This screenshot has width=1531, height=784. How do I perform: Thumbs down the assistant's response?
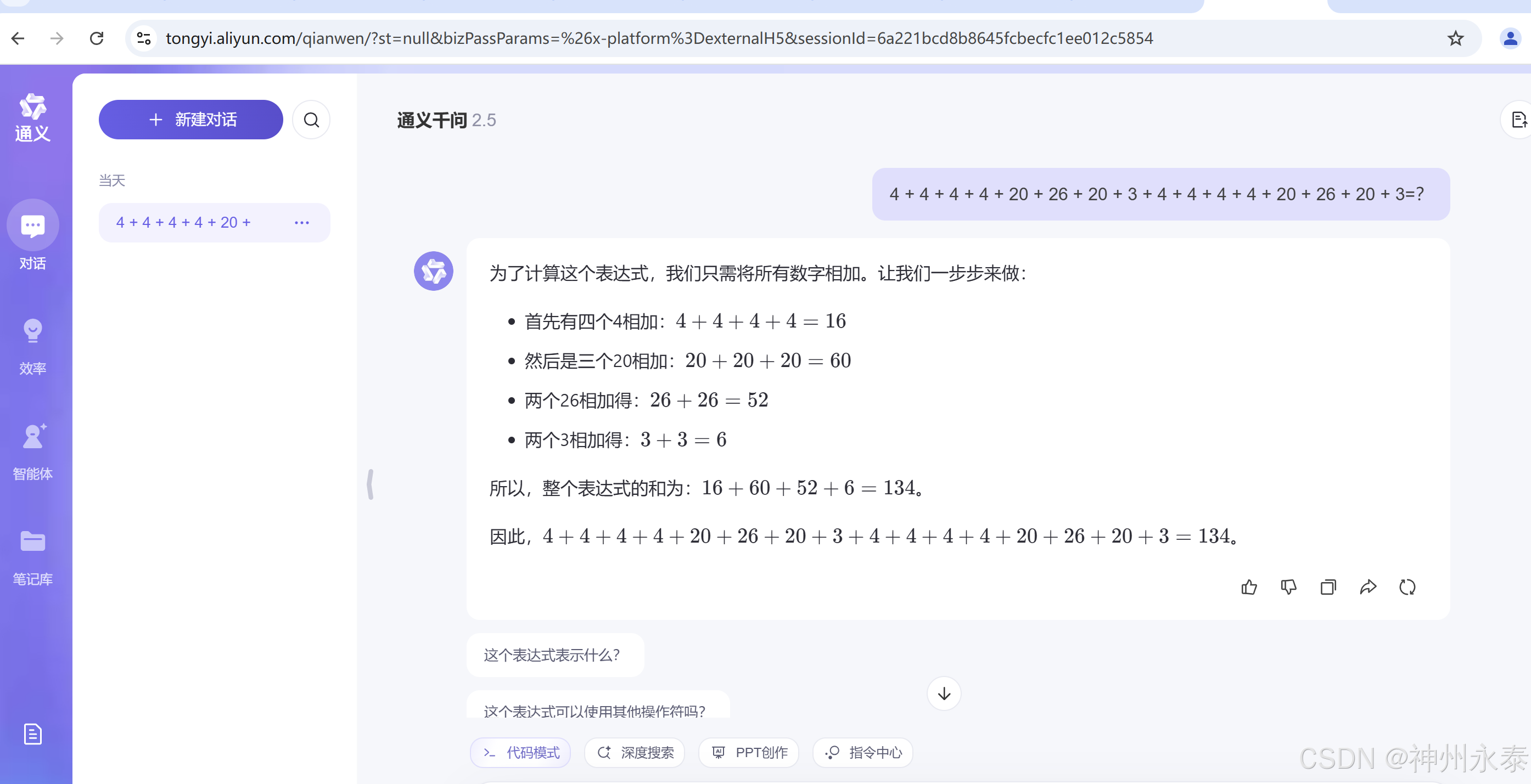click(1289, 587)
